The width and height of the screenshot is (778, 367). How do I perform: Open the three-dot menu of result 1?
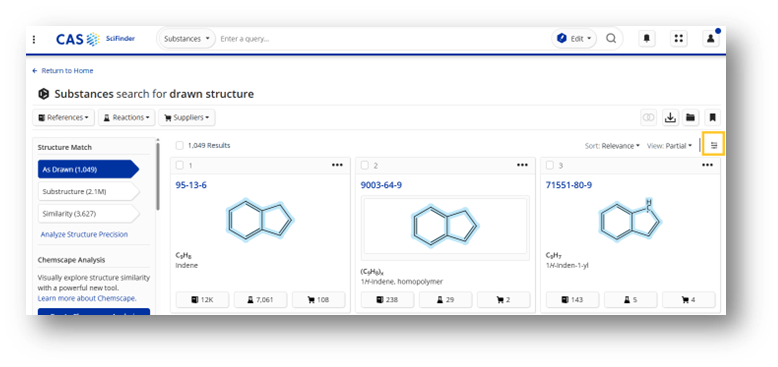(337, 165)
